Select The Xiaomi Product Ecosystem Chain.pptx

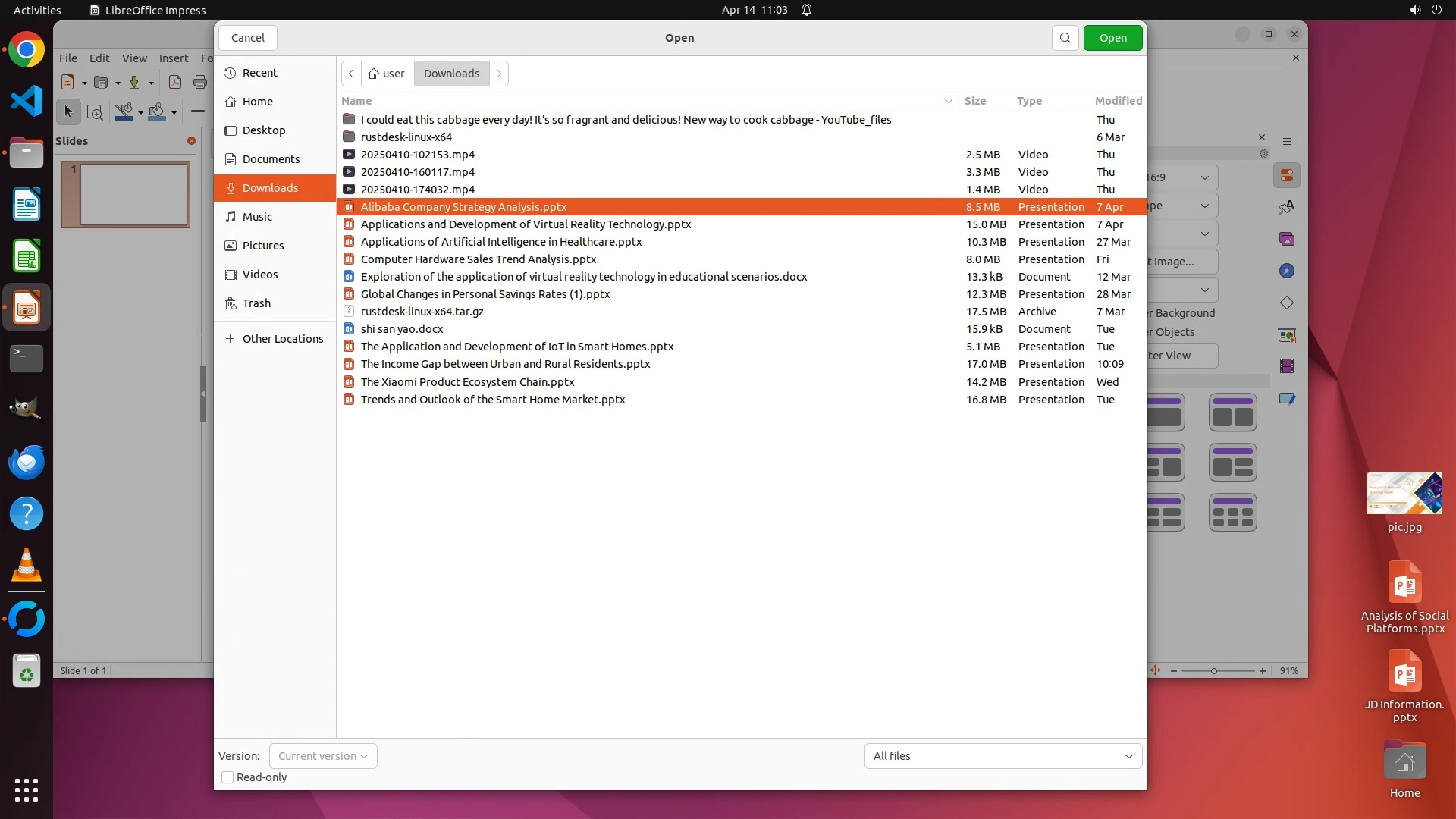coord(467,382)
